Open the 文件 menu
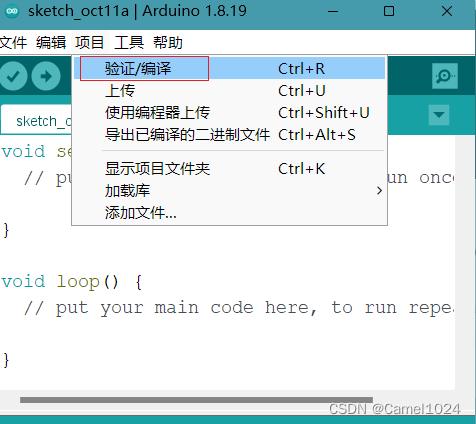476x424 pixels. point(13,43)
